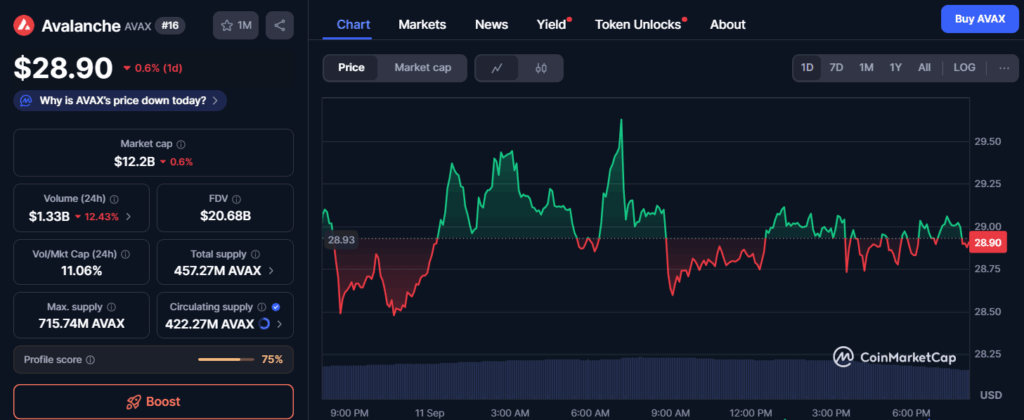1024x420 pixels.
Task: Expand Total supply details chevron
Action: tap(271, 270)
